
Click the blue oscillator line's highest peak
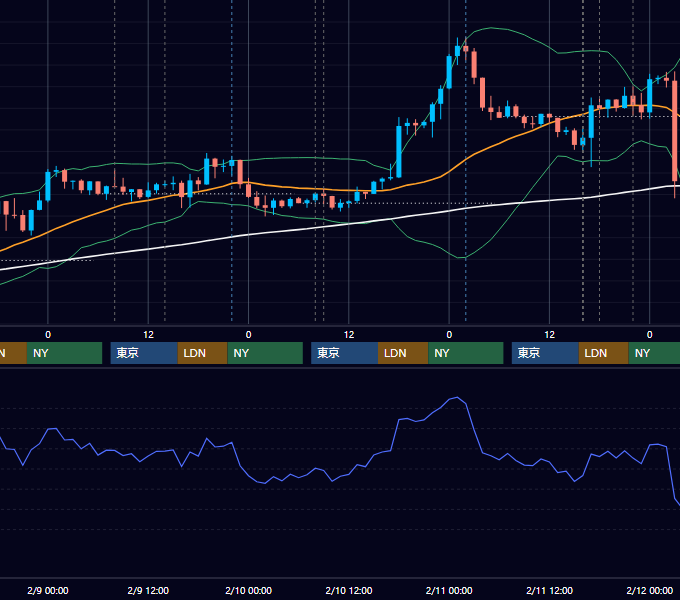[457, 397]
